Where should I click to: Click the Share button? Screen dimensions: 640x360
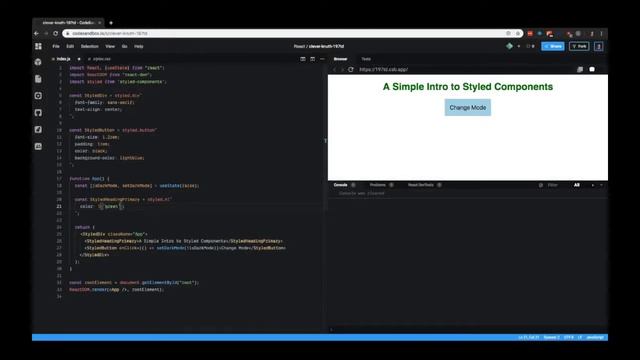point(553,47)
